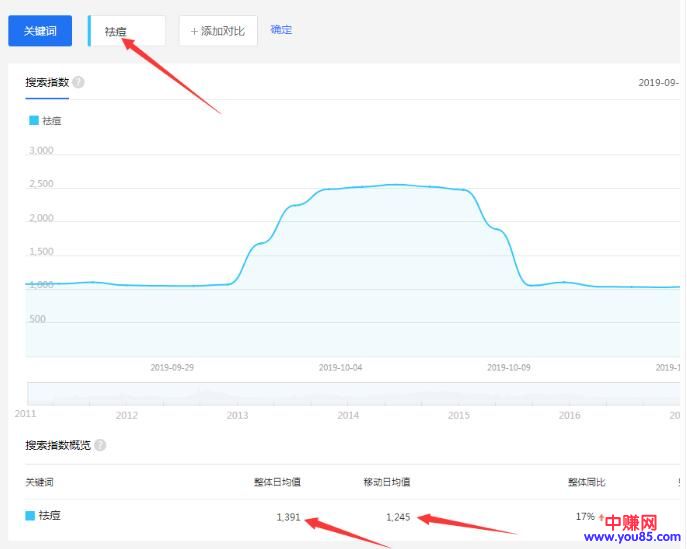Toggle the 祛痘 legend above the chart
This screenshot has height=549, width=687.
click(x=46, y=120)
